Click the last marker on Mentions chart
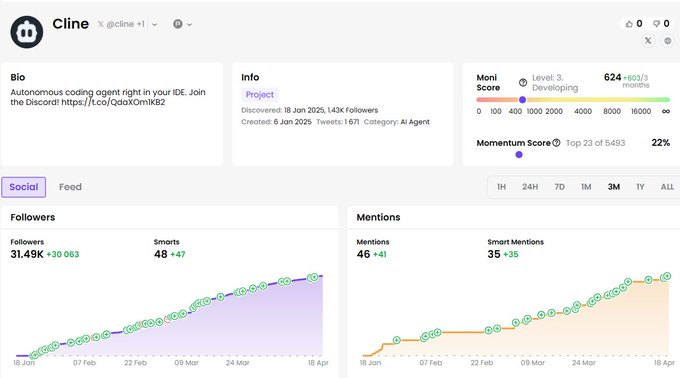680x378 pixels. [x=668, y=276]
